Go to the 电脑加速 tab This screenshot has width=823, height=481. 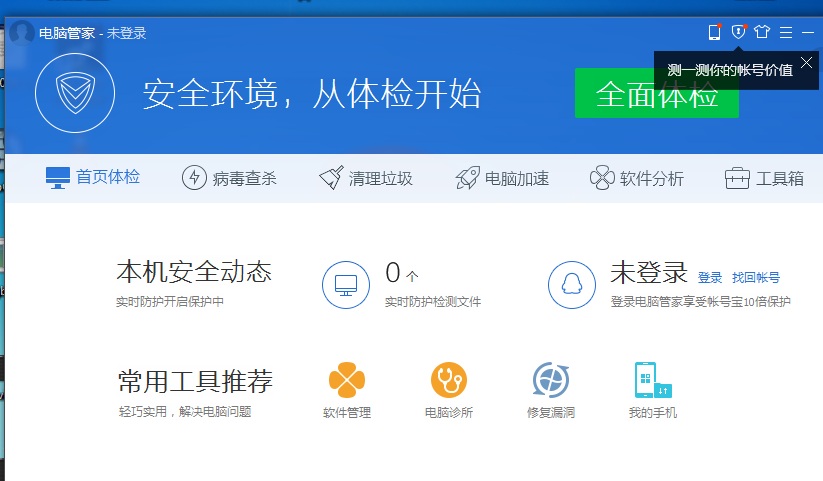[x=502, y=178]
